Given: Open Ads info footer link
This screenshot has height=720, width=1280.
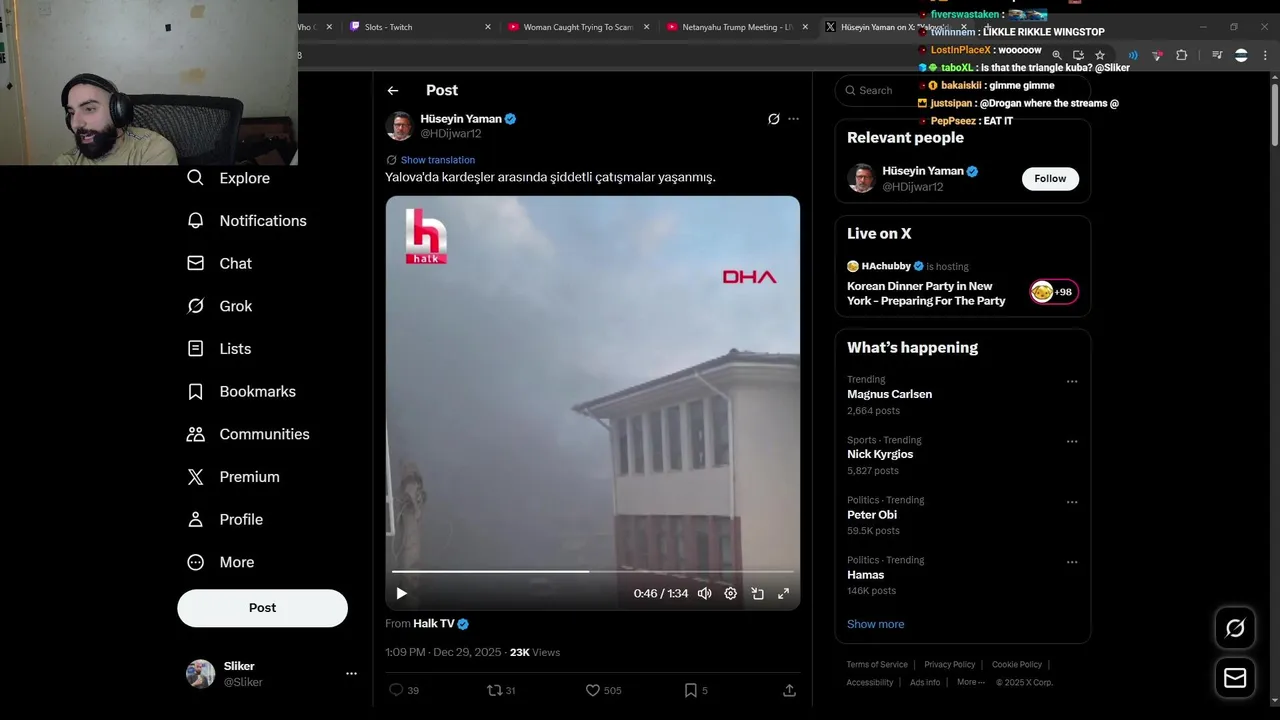Looking at the screenshot, I should click(x=925, y=682).
